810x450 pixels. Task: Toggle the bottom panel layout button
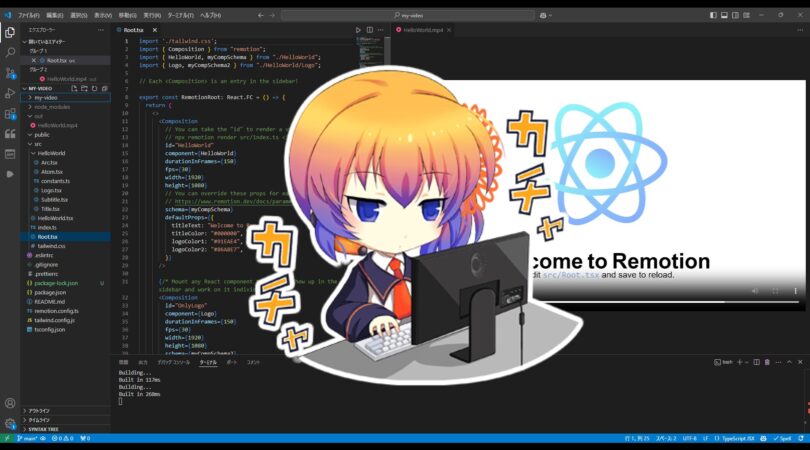pyautogui.click(x=724, y=15)
